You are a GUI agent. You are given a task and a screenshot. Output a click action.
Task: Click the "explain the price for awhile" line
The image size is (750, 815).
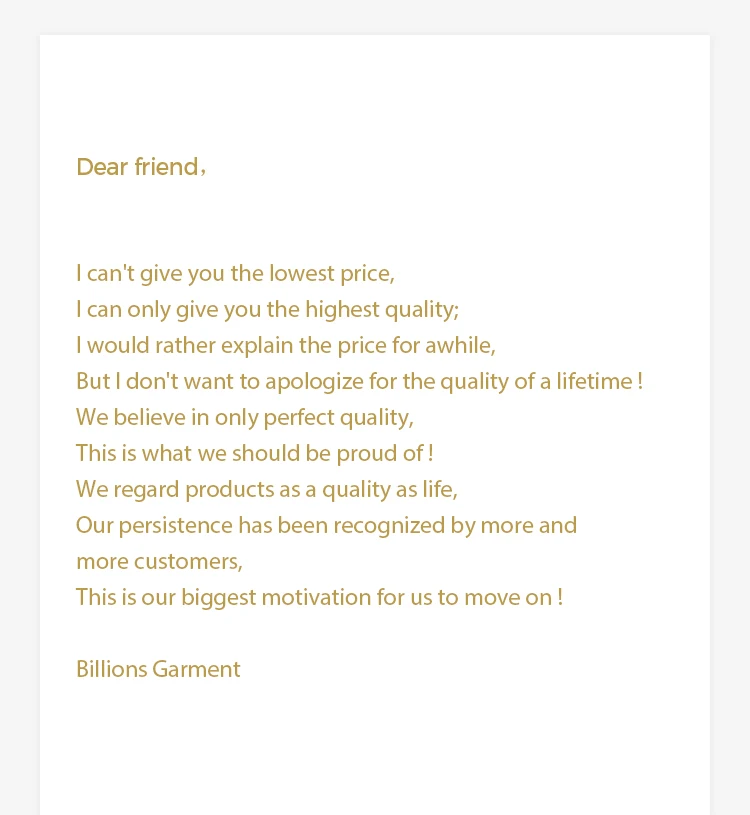(285, 345)
